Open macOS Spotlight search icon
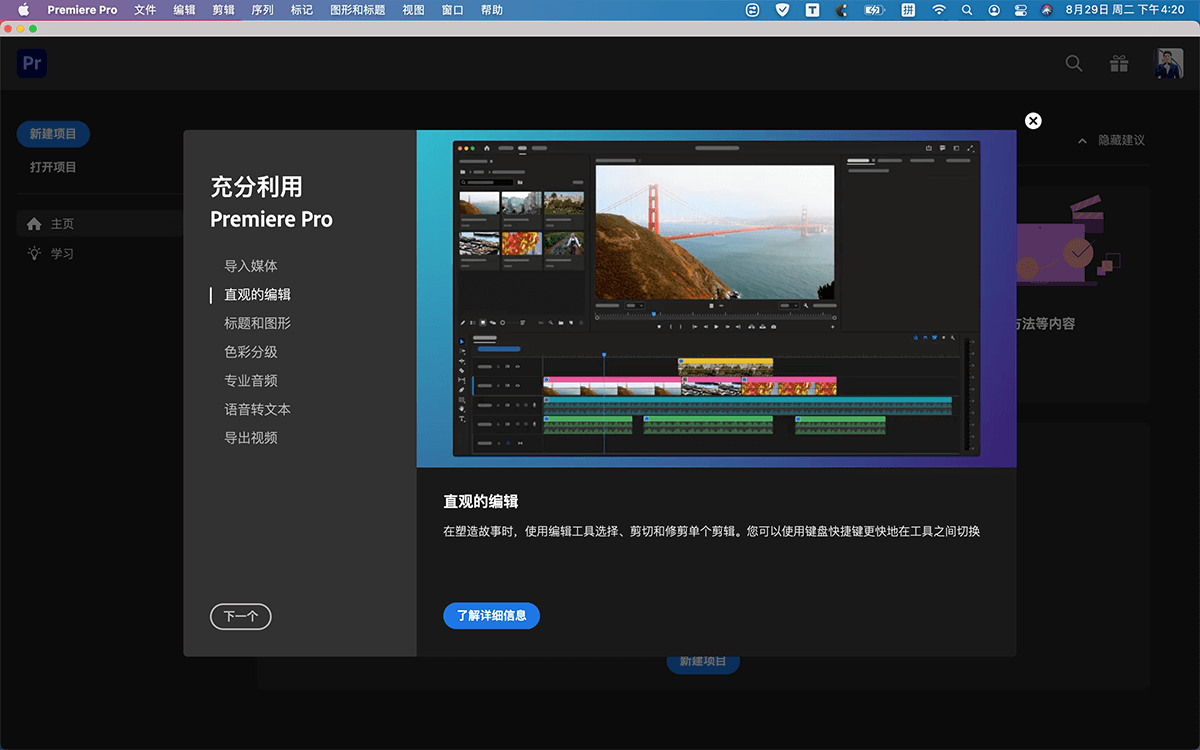Viewport: 1200px width, 750px height. [966, 11]
